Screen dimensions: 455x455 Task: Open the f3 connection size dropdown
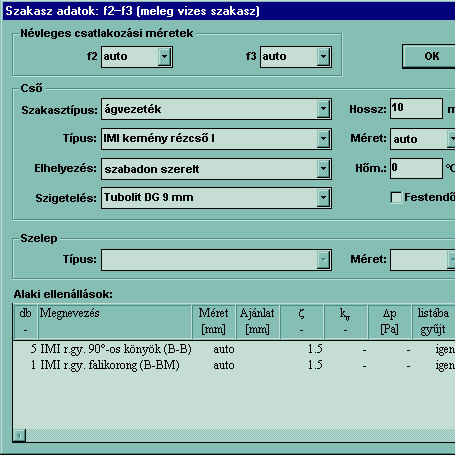(323, 57)
